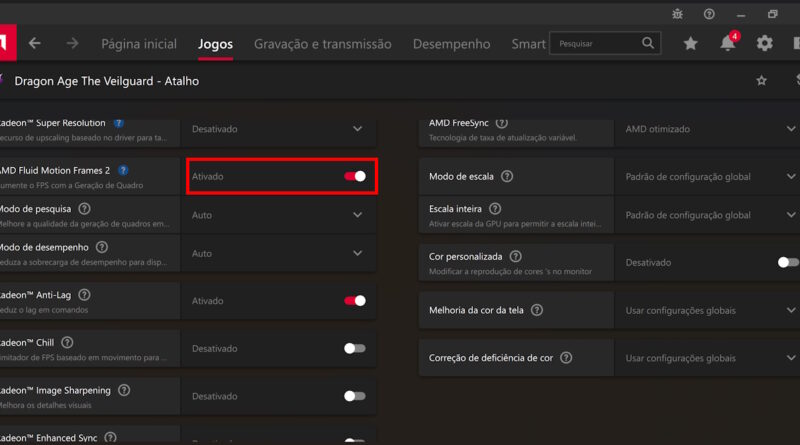Image resolution: width=800 pixels, height=445 pixels.
Task: Click Dragon Age The Veilguard - Atalho title
Action: (x=107, y=81)
